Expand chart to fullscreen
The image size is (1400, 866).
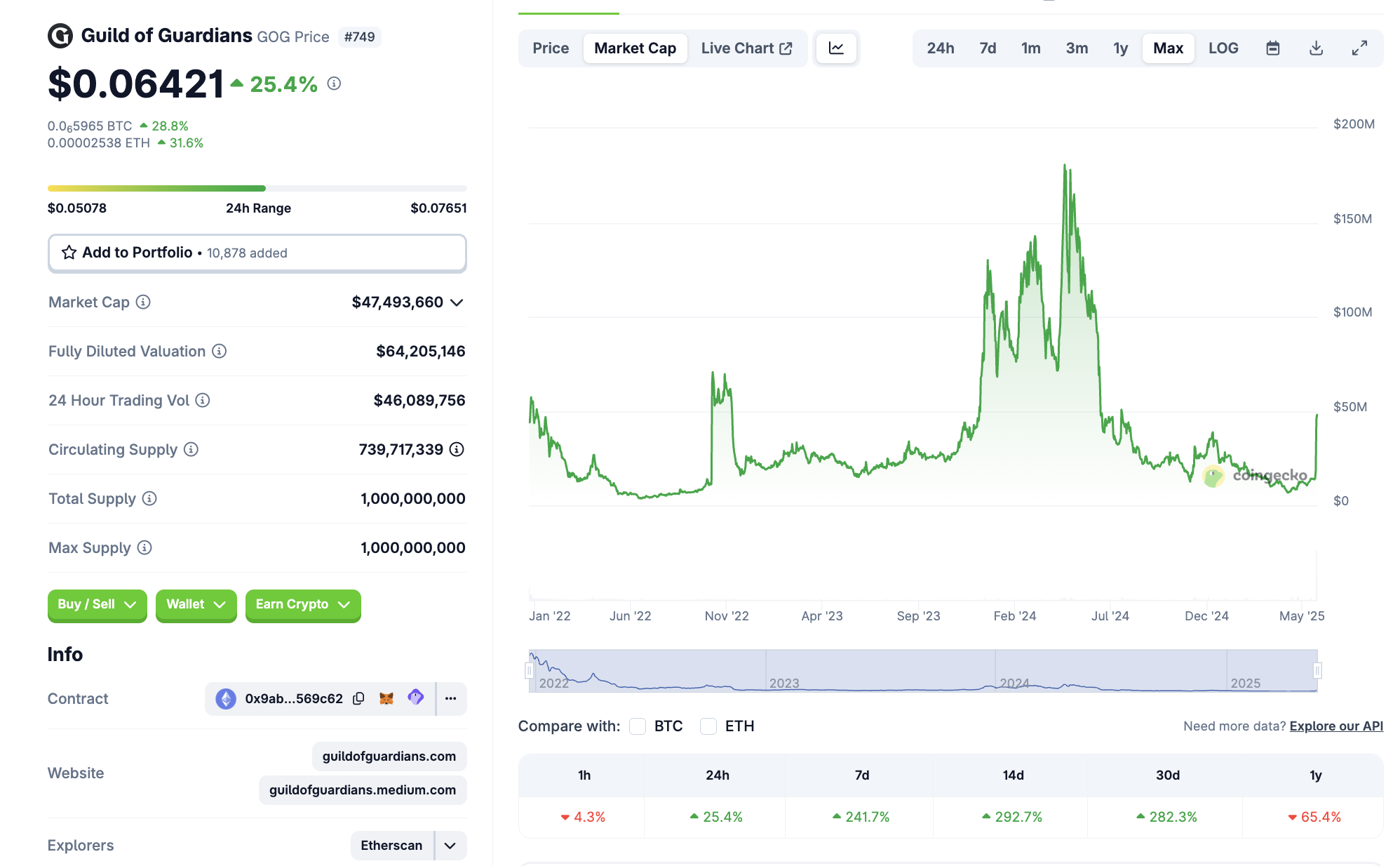pyautogui.click(x=1359, y=48)
